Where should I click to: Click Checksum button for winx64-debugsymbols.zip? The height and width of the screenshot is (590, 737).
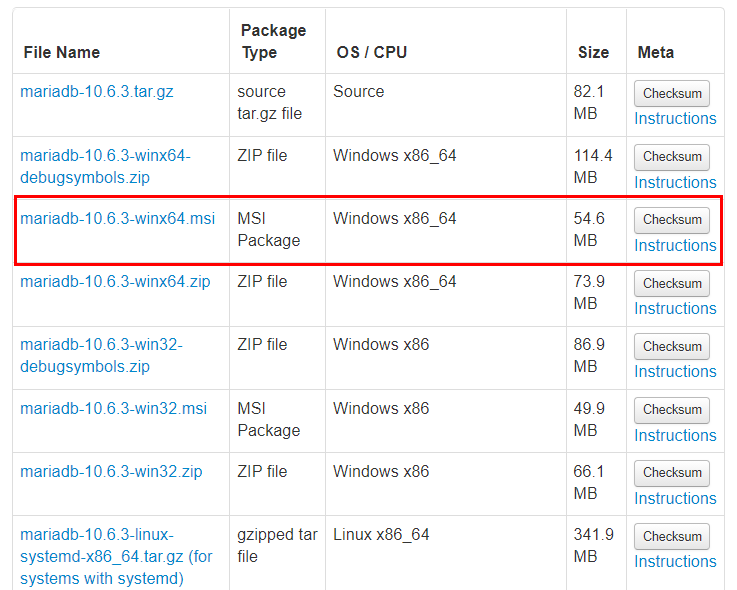click(672, 157)
